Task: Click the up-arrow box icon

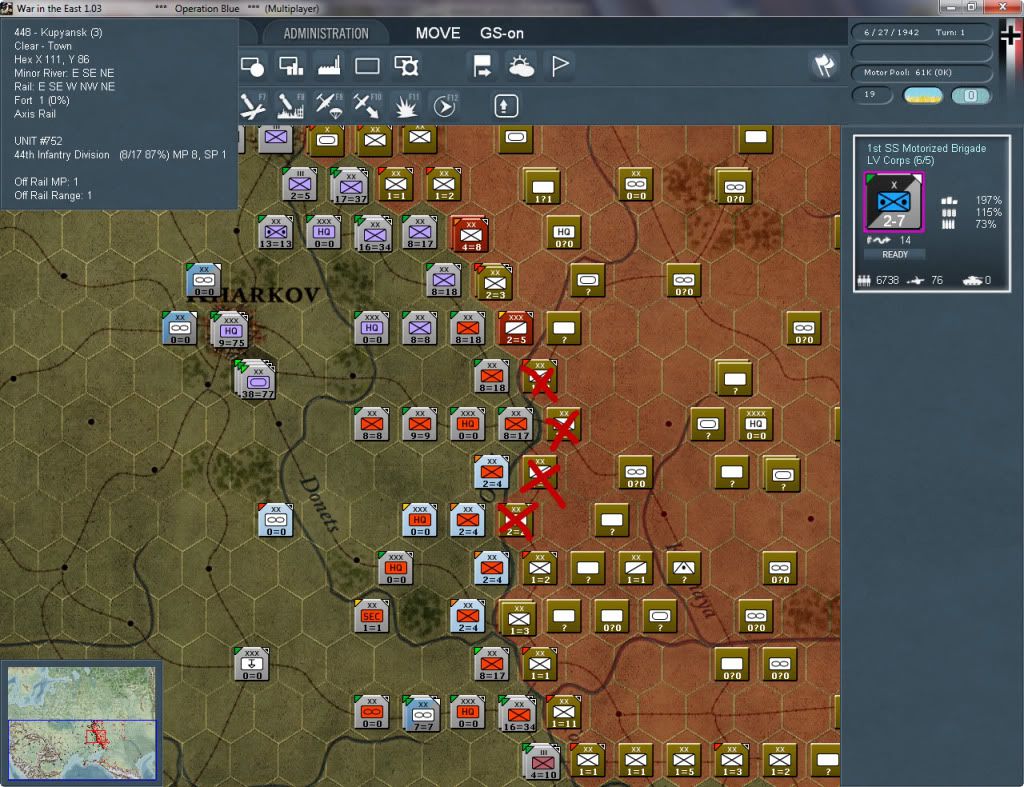Action: [x=505, y=106]
